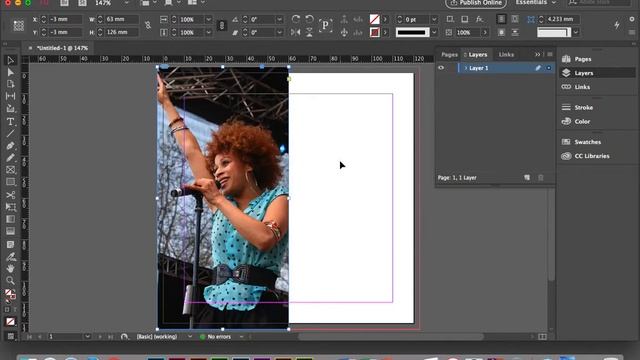Select the Pen tool

click(x=11, y=146)
